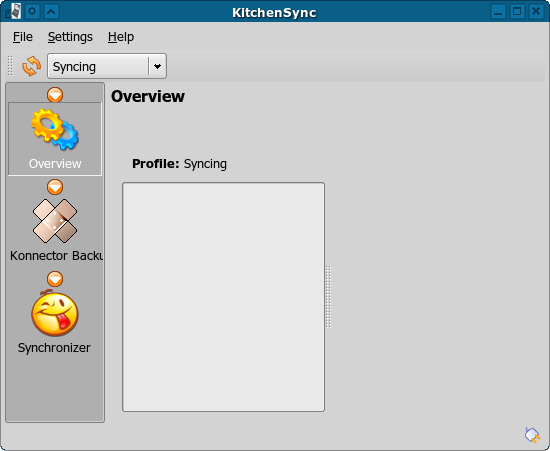Close the KitchenSync window
Viewport: 550px width, 451px height.
coord(536,12)
